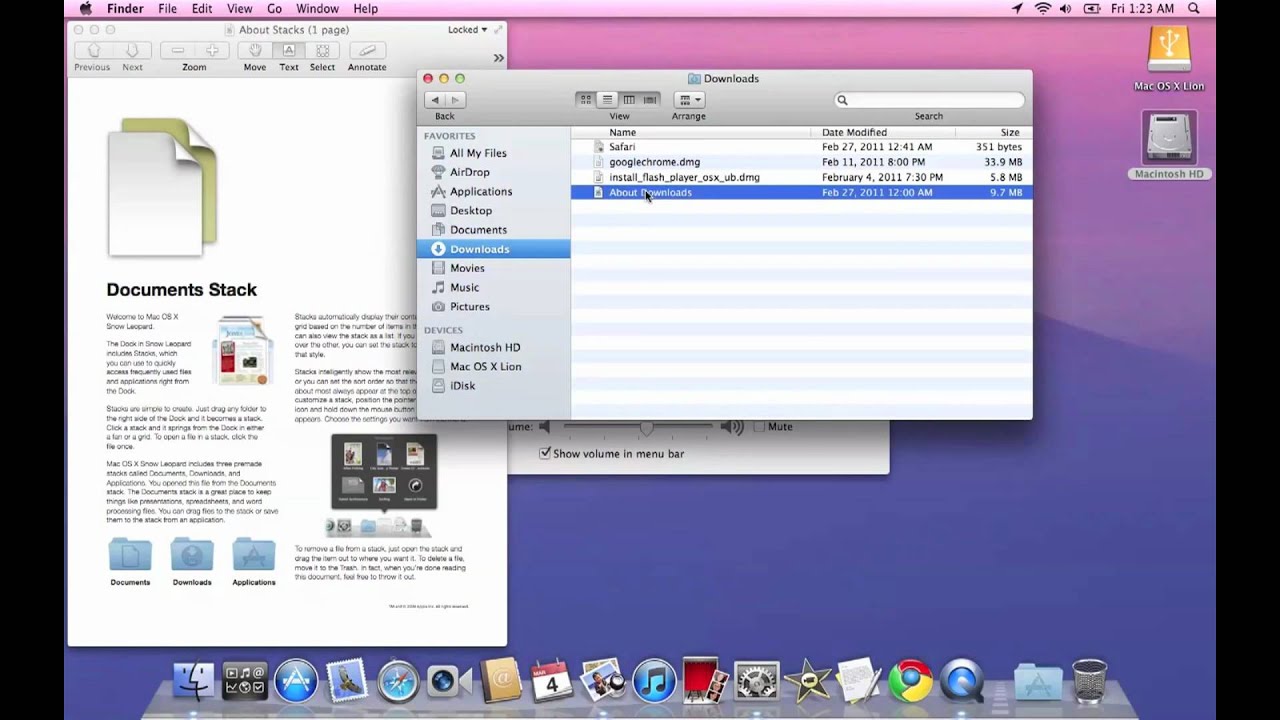Select the Move hand tool in Preview
Viewport: 1280px width, 720px height.
coord(255,50)
